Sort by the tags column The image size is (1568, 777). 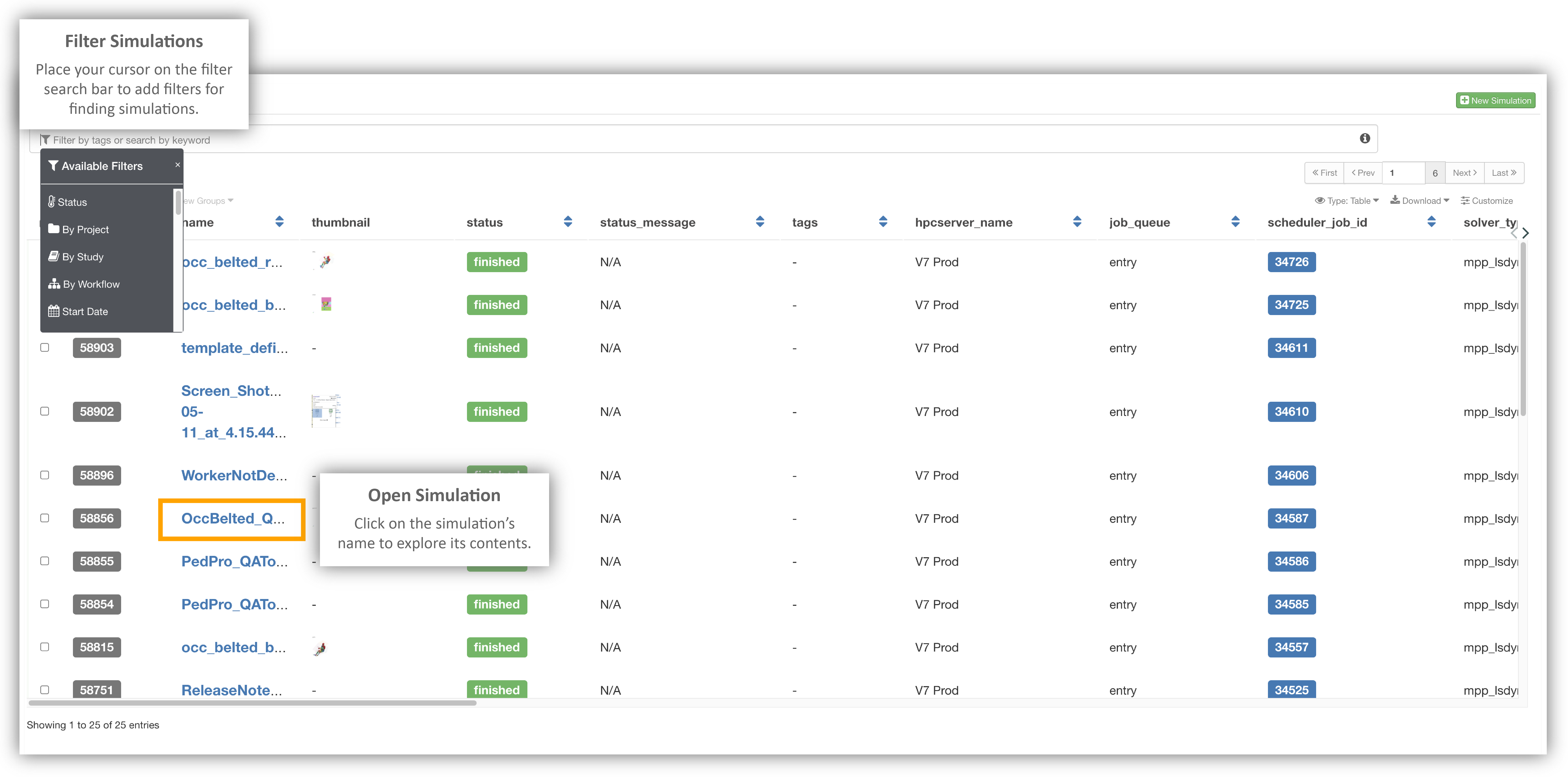coord(883,222)
